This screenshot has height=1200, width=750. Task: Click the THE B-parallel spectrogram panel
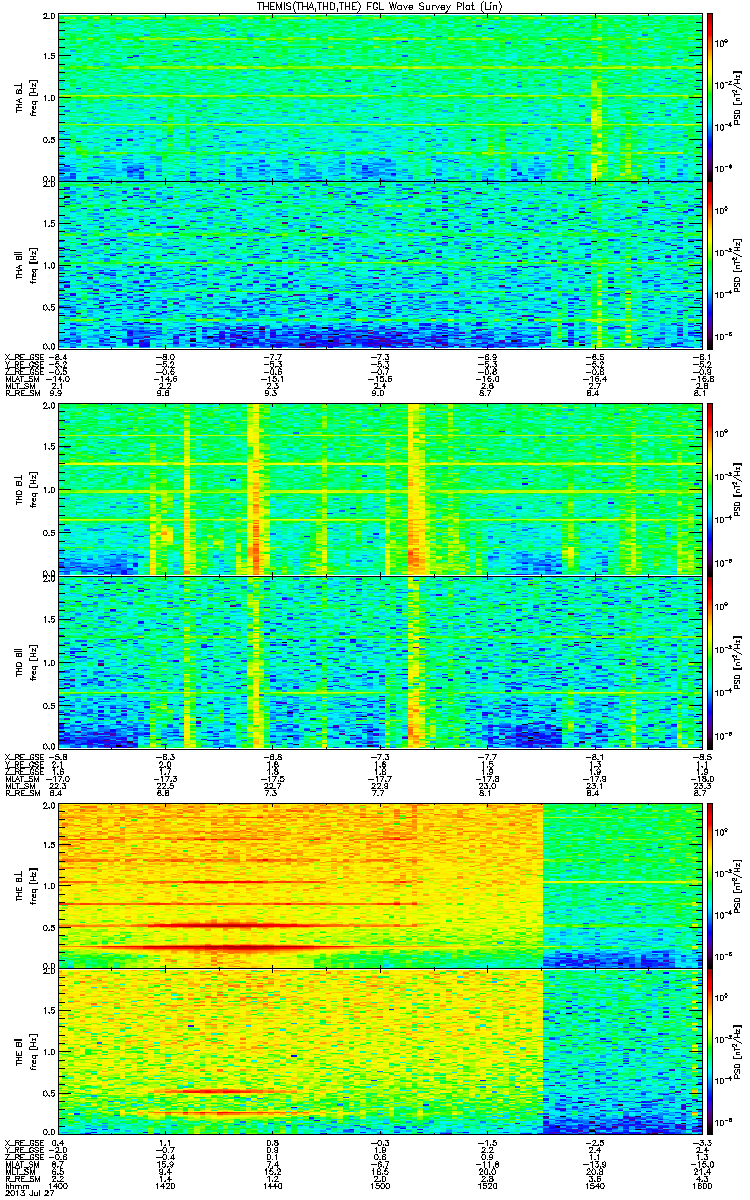coord(379,1053)
